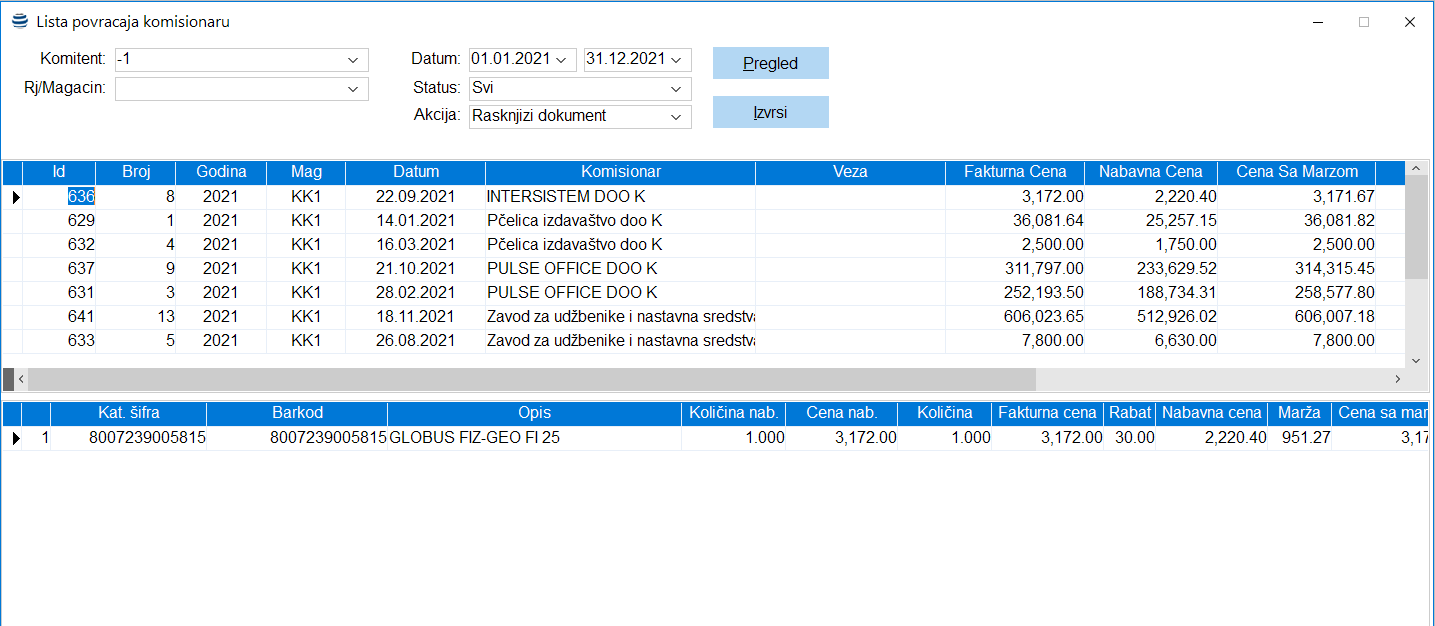Viewport: 1435px width, 626px height.
Task: Open the Komitent dropdown
Action: [x=353, y=60]
